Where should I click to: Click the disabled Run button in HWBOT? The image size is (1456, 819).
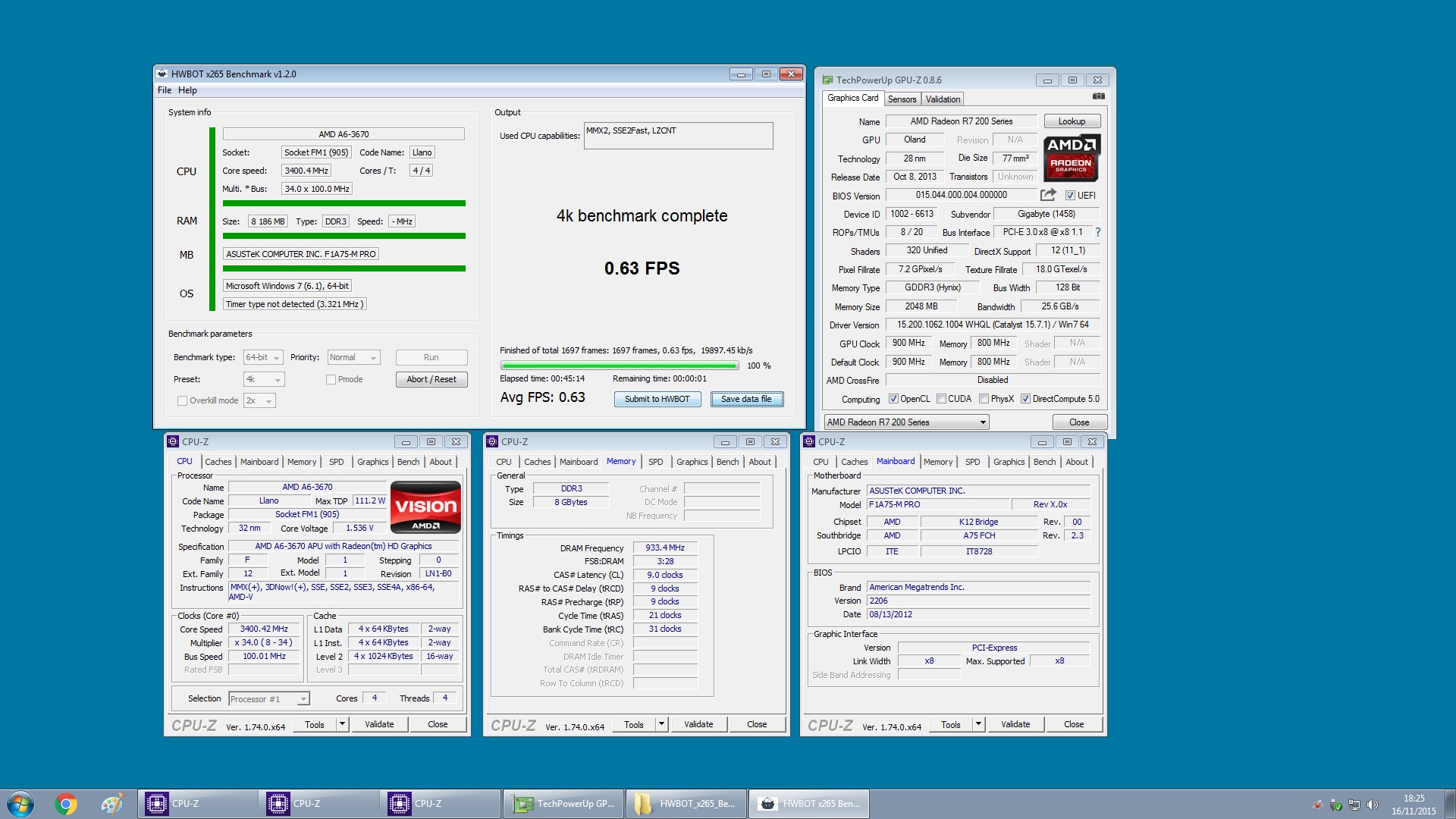click(x=431, y=357)
